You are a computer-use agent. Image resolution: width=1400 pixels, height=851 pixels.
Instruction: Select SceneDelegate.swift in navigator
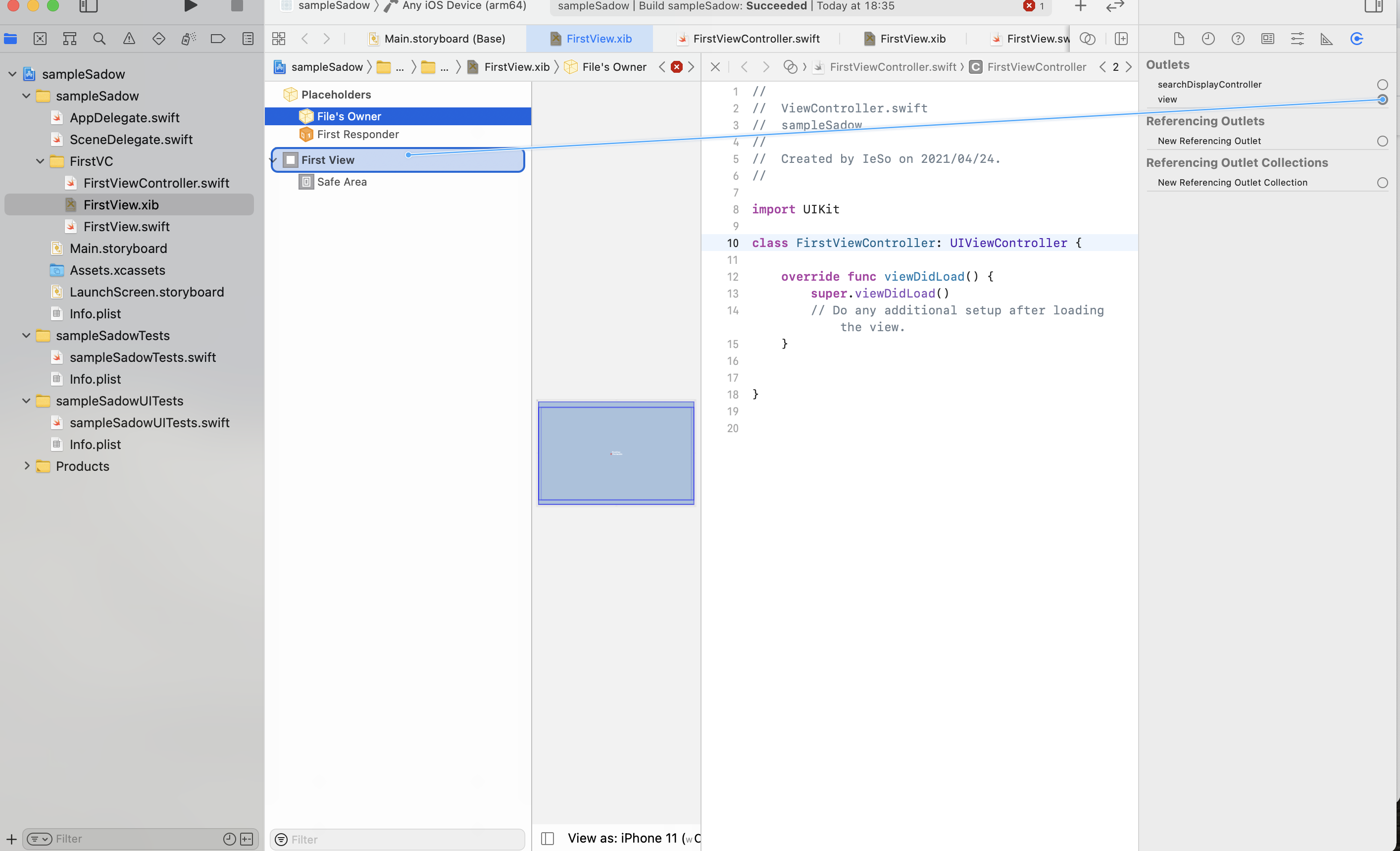click(x=131, y=140)
